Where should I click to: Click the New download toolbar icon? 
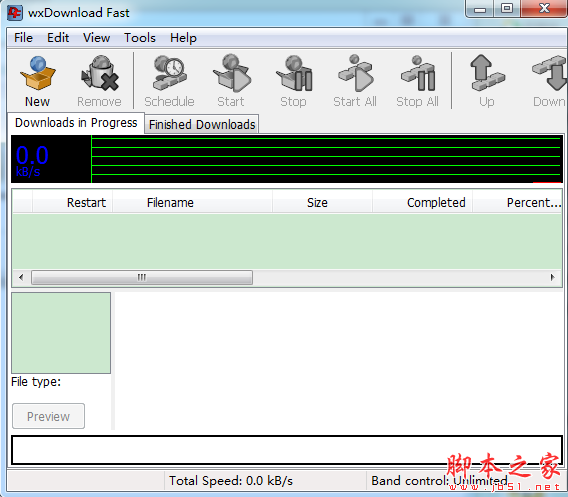[37, 74]
